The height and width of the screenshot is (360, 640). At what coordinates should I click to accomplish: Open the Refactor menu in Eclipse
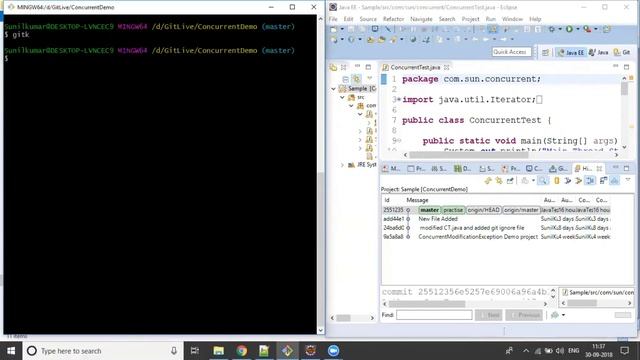coord(393,19)
